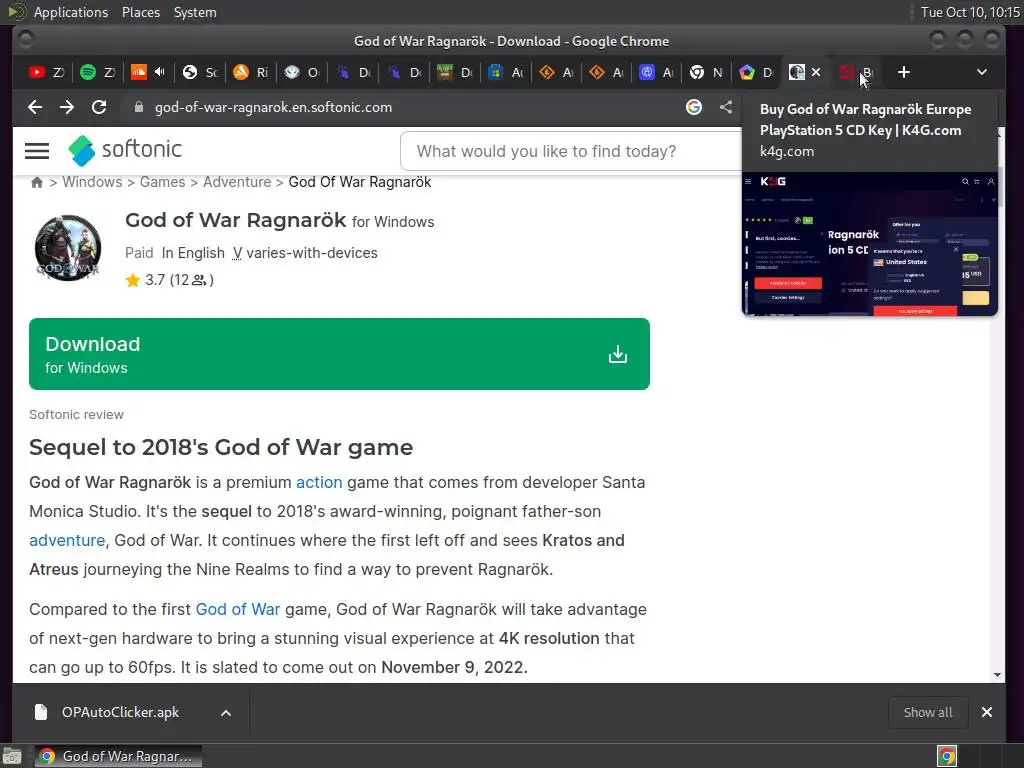Open the Windows breadcrumb link
Viewport: 1024px width, 768px height.
(x=92, y=182)
